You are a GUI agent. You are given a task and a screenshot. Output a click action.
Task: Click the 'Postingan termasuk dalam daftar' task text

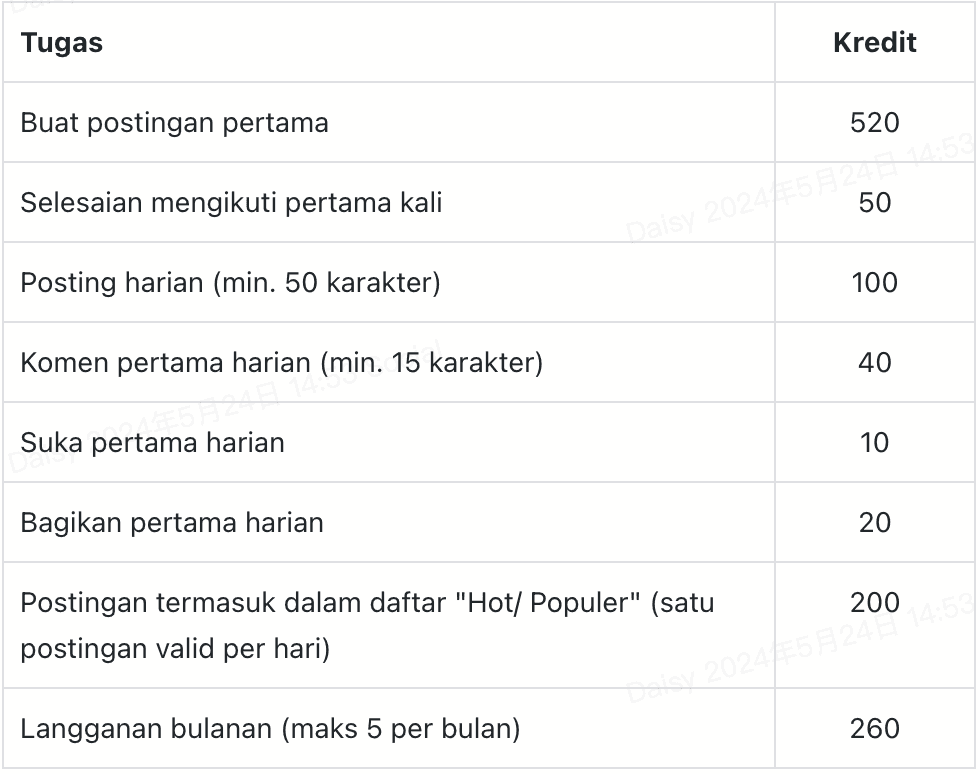pos(230,603)
